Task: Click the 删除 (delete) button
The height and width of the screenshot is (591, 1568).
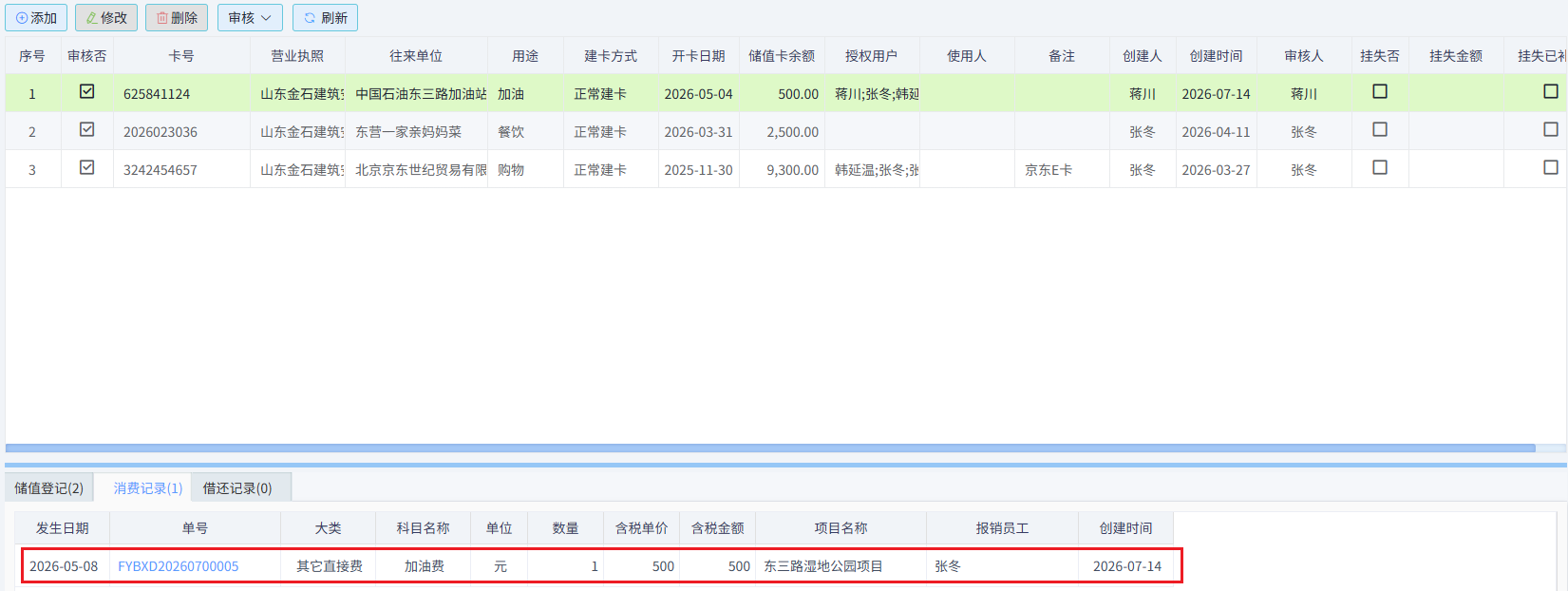Action: [177, 18]
